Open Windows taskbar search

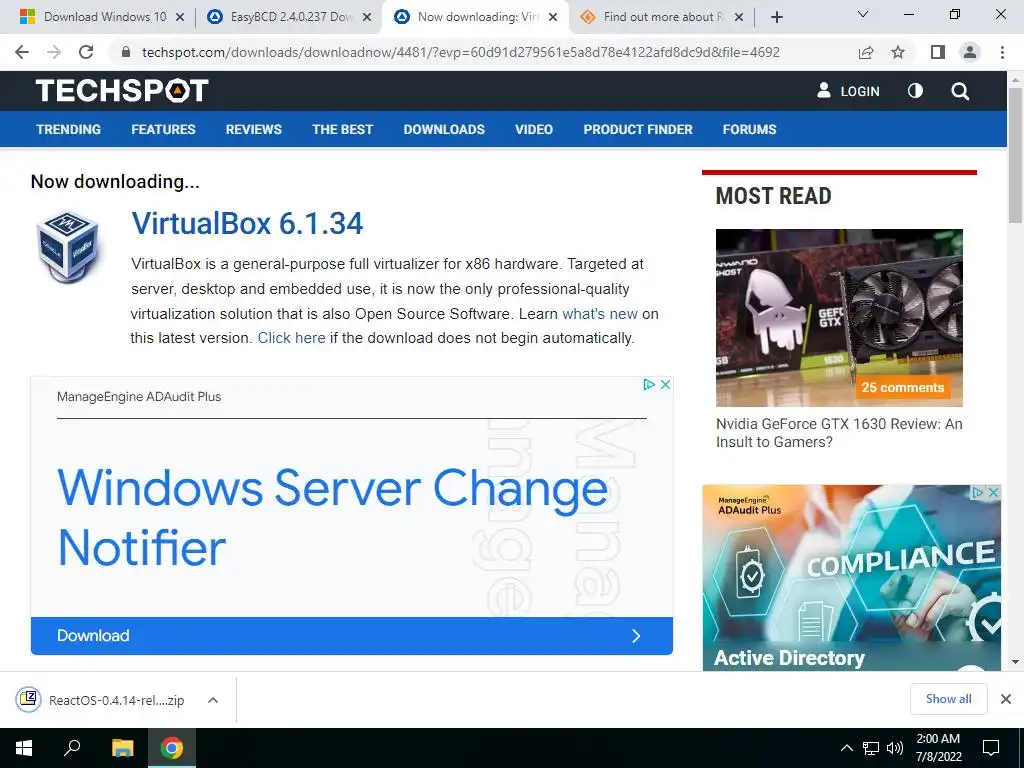coord(72,748)
